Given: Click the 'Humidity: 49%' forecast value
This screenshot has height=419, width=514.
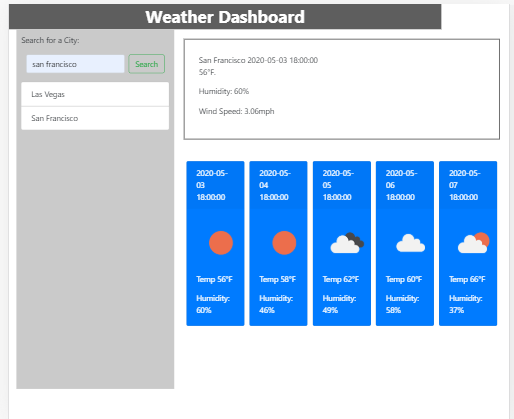Looking at the screenshot, I should pyautogui.click(x=339, y=304).
